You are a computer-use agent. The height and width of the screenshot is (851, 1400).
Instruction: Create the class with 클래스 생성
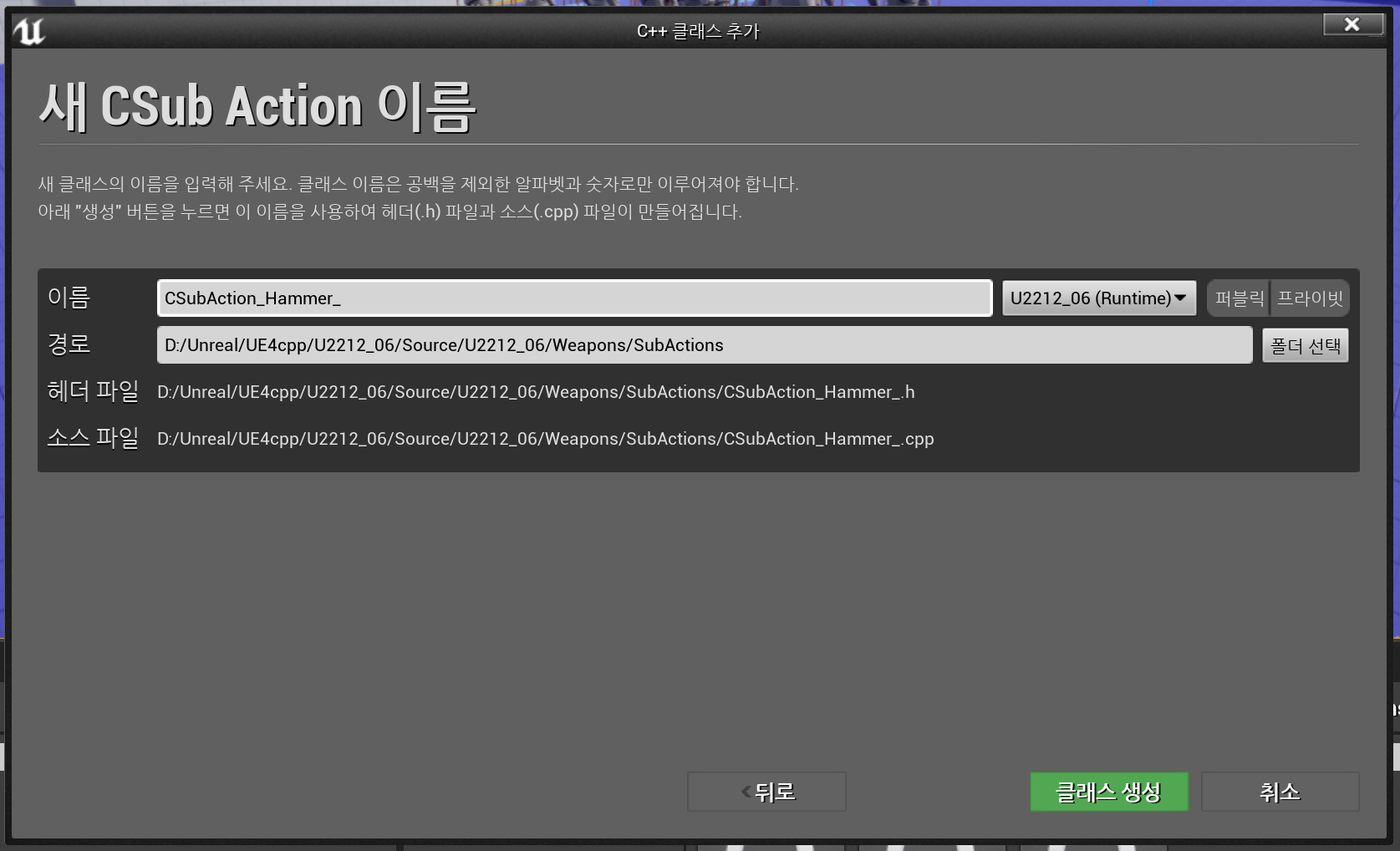point(1108,792)
